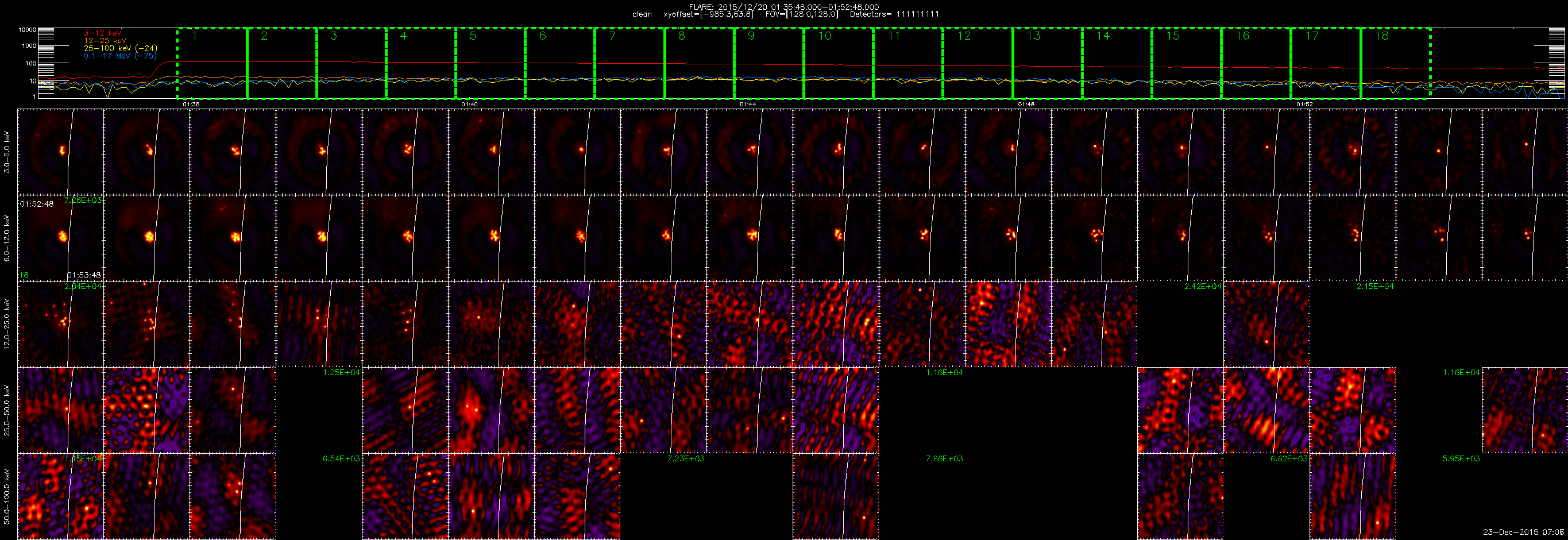The width and height of the screenshot is (1568, 540).
Task: Select time interval 8 in light curve
Action: (x=700, y=63)
